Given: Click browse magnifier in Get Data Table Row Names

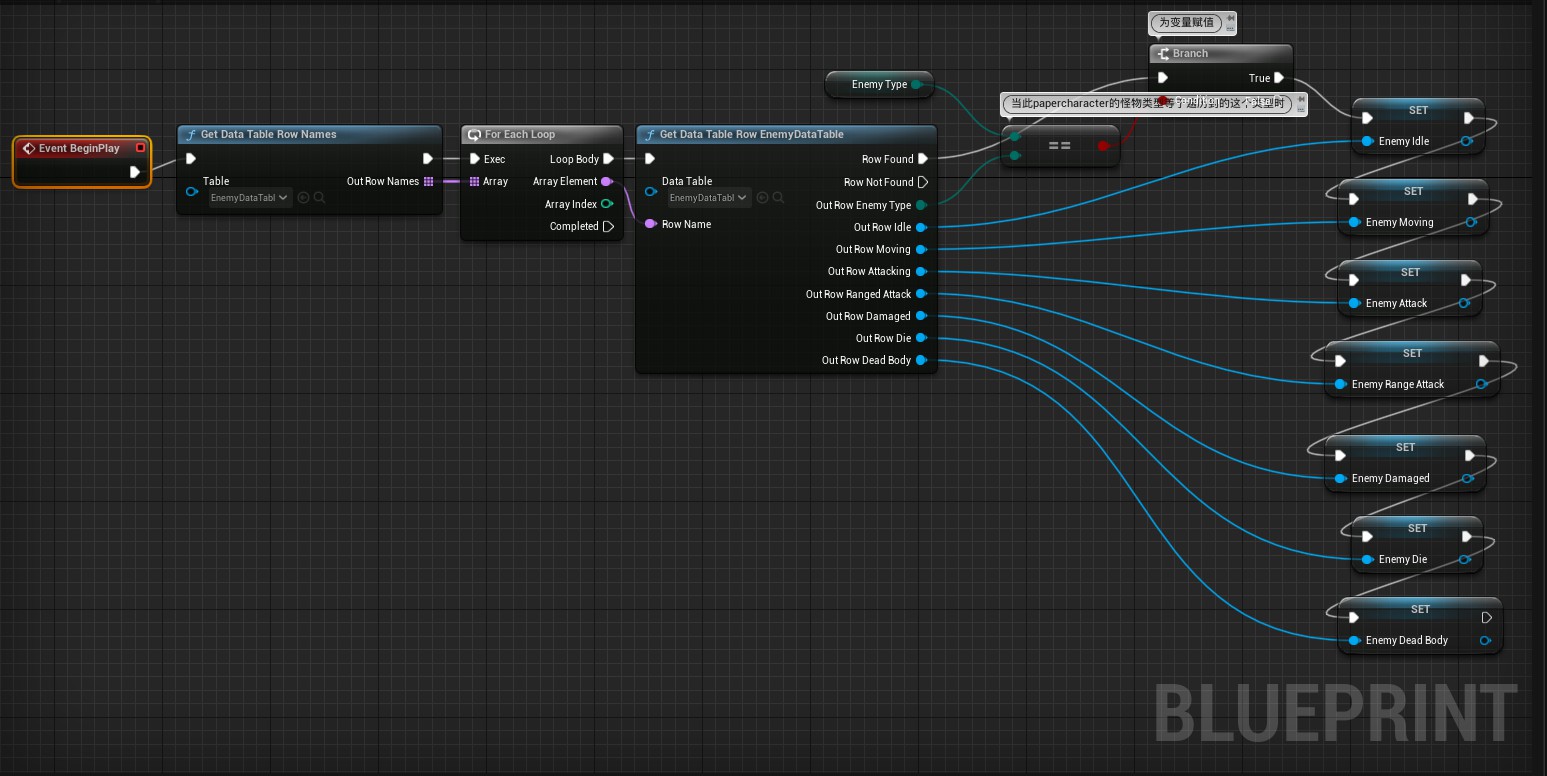Looking at the screenshot, I should point(319,198).
